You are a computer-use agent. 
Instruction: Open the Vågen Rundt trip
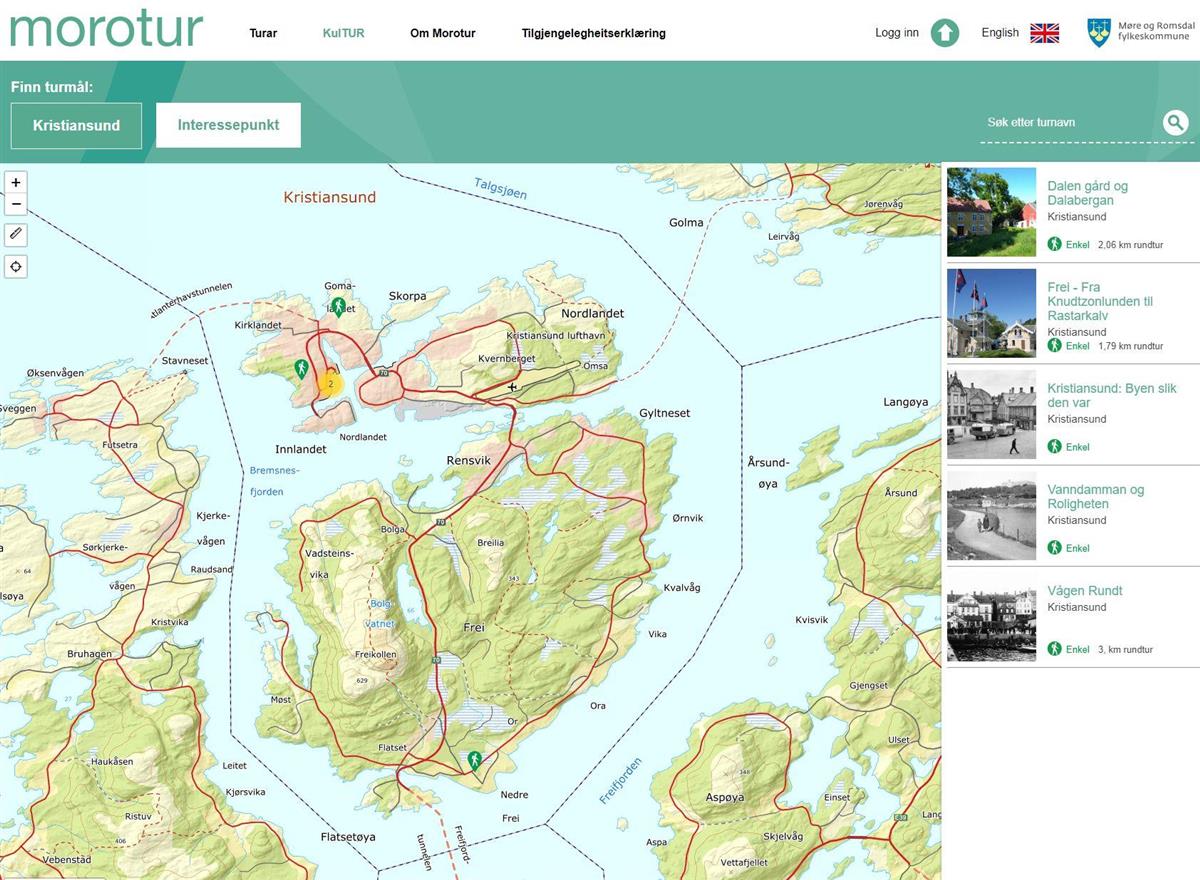tap(1085, 590)
